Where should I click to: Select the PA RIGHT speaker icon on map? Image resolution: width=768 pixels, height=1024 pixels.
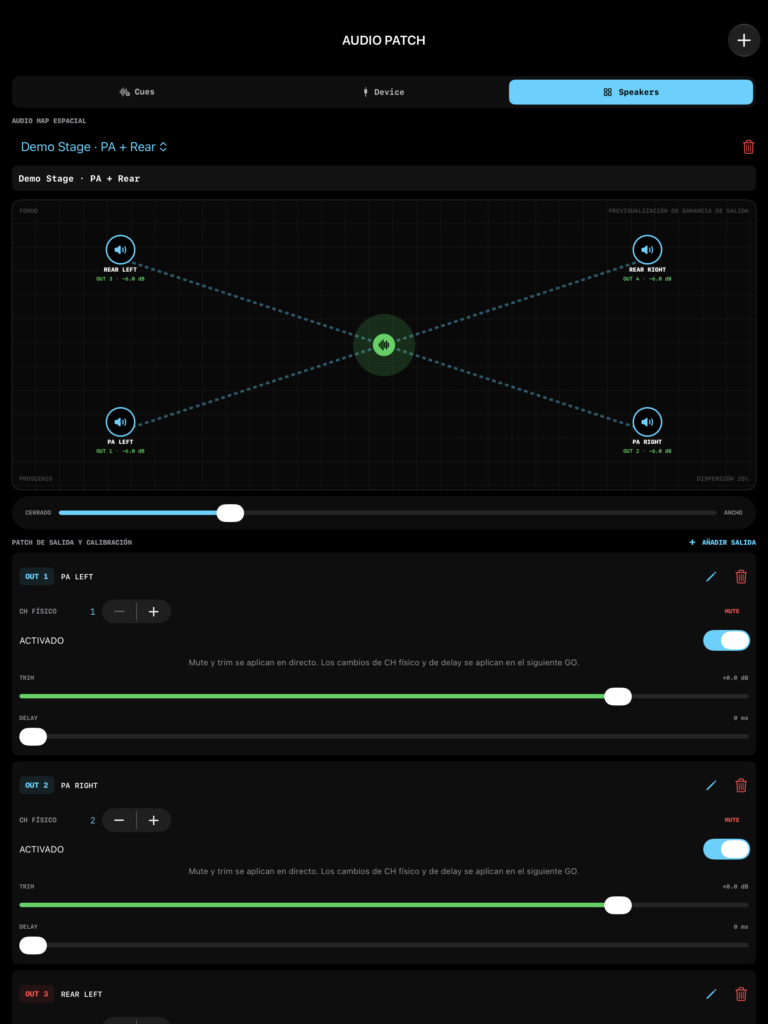click(x=647, y=422)
